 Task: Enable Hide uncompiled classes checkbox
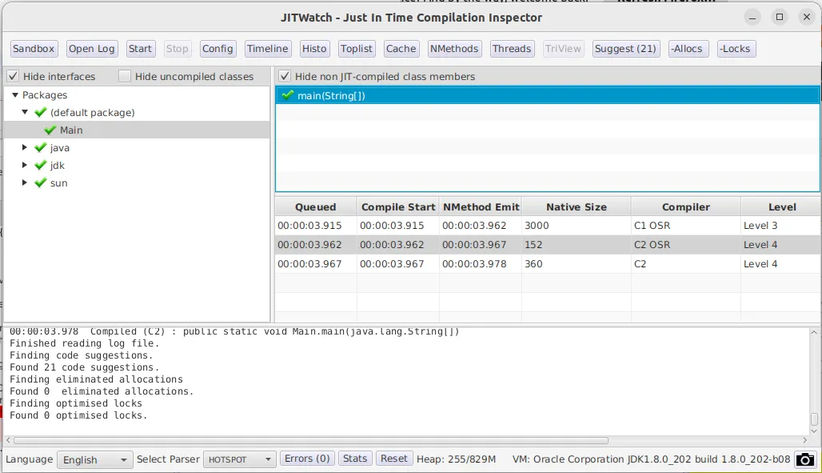click(x=124, y=77)
